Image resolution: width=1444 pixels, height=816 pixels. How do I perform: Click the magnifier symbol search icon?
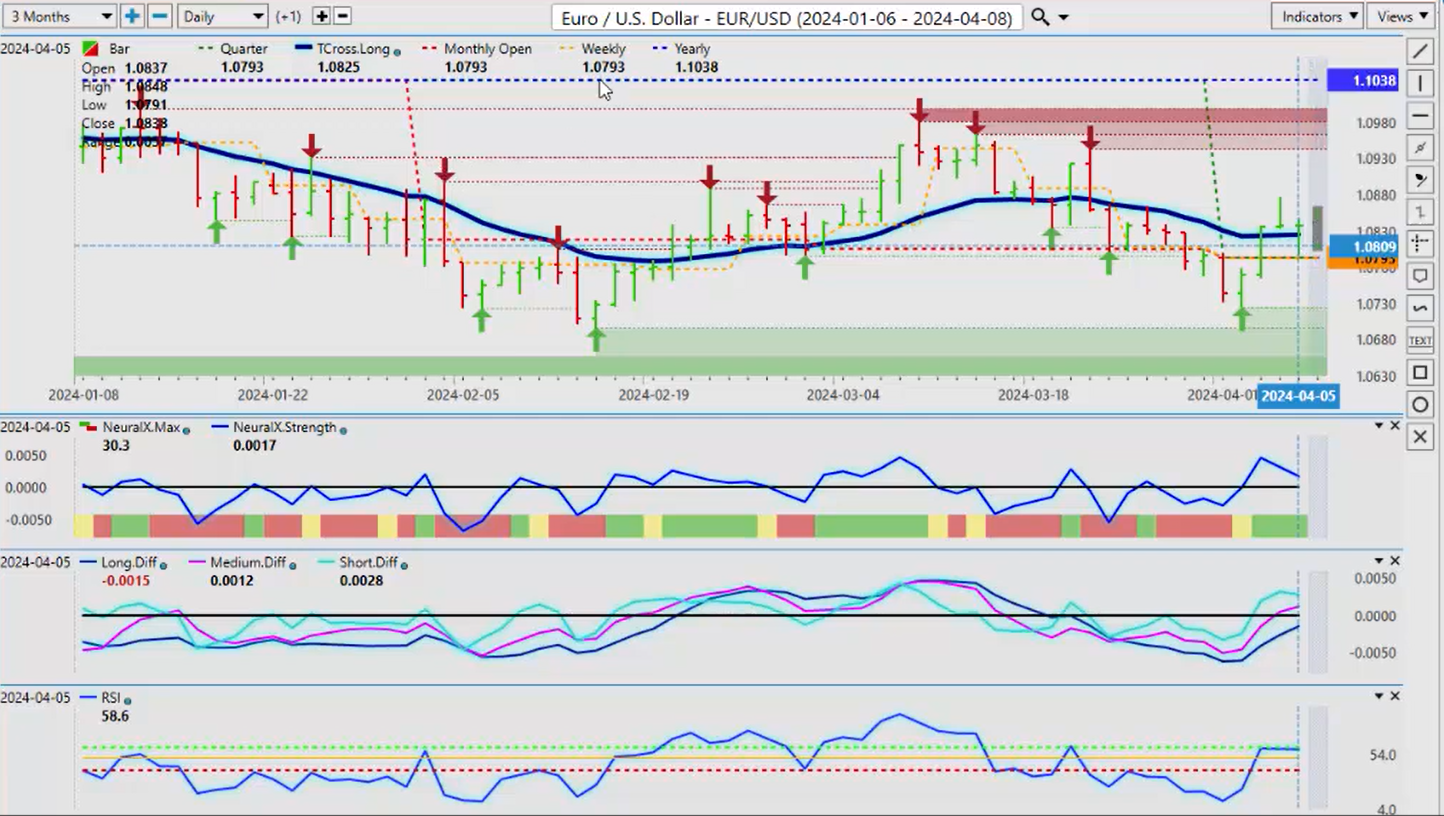pos(1040,17)
